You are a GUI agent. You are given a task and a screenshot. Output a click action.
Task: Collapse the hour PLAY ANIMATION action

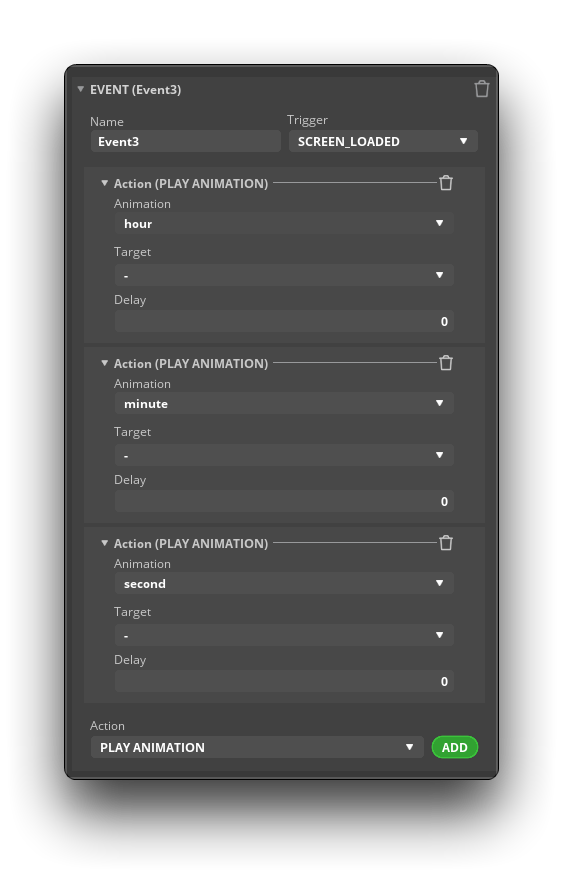(x=104, y=183)
